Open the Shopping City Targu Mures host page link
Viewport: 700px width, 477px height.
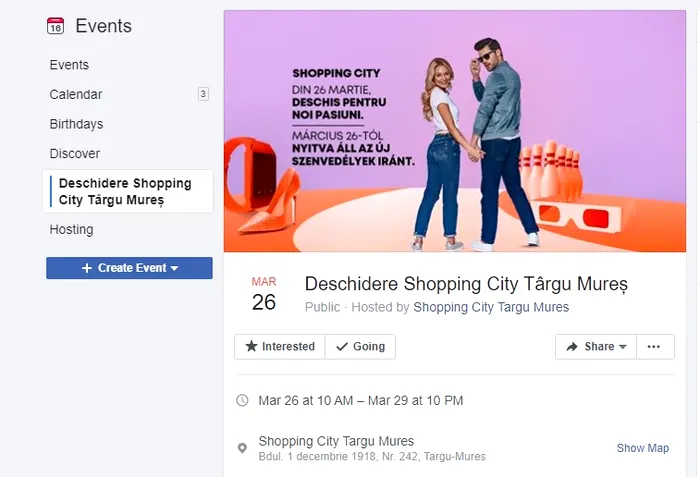pyautogui.click(x=491, y=307)
